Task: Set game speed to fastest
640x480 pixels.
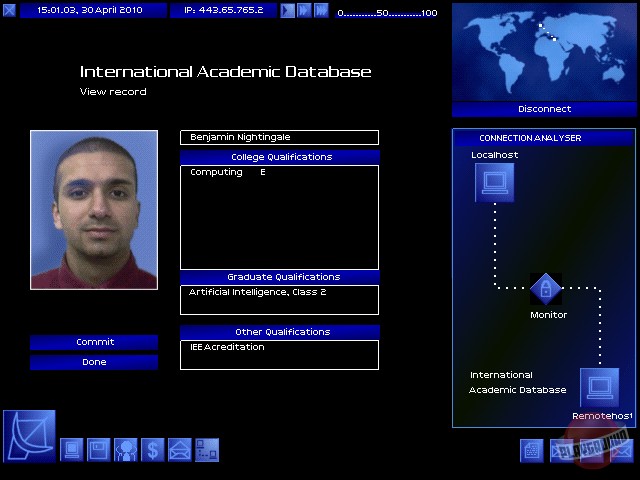Action: (x=321, y=10)
